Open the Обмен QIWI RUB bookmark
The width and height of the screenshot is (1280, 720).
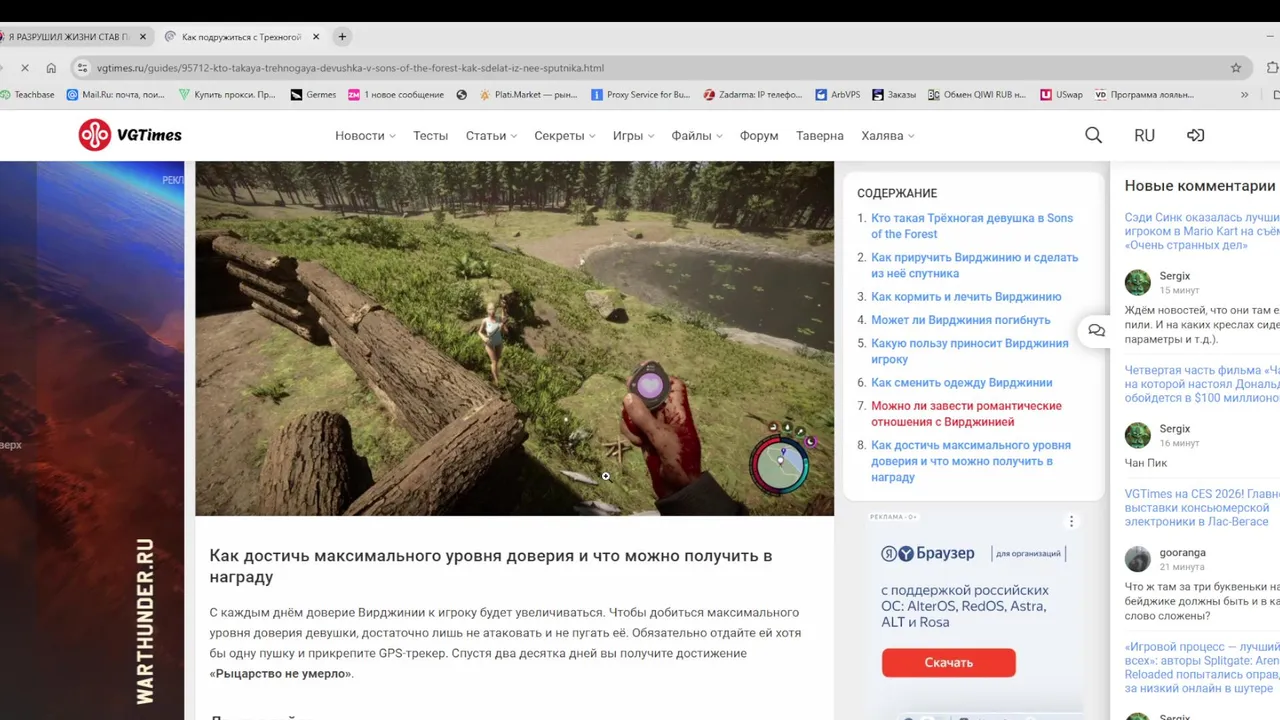977,95
